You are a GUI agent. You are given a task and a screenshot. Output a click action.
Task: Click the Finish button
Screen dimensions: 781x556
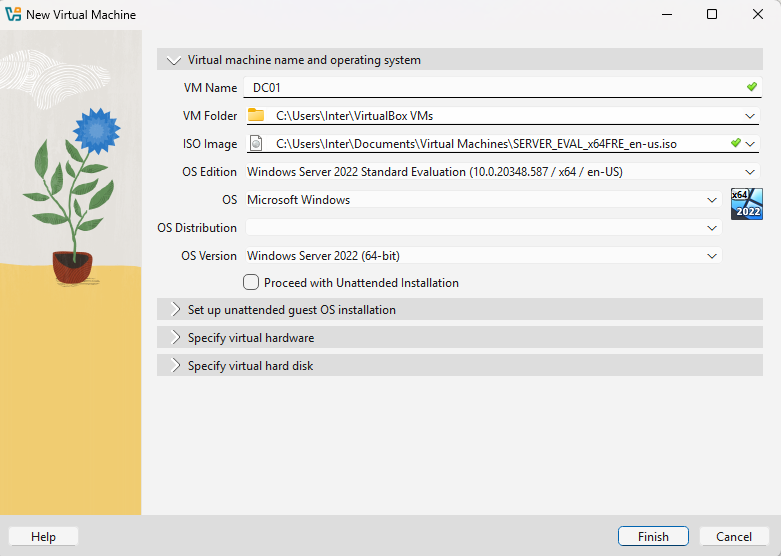point(653,536)
